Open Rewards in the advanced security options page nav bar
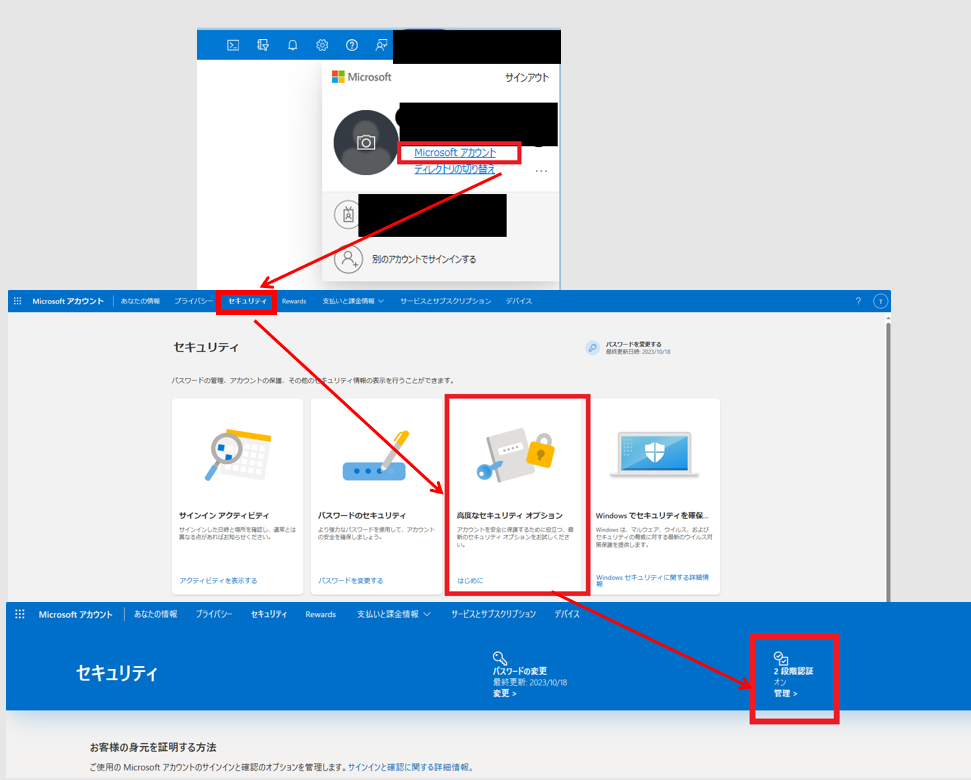Screen dimensions: 971x780 point(321,614)
